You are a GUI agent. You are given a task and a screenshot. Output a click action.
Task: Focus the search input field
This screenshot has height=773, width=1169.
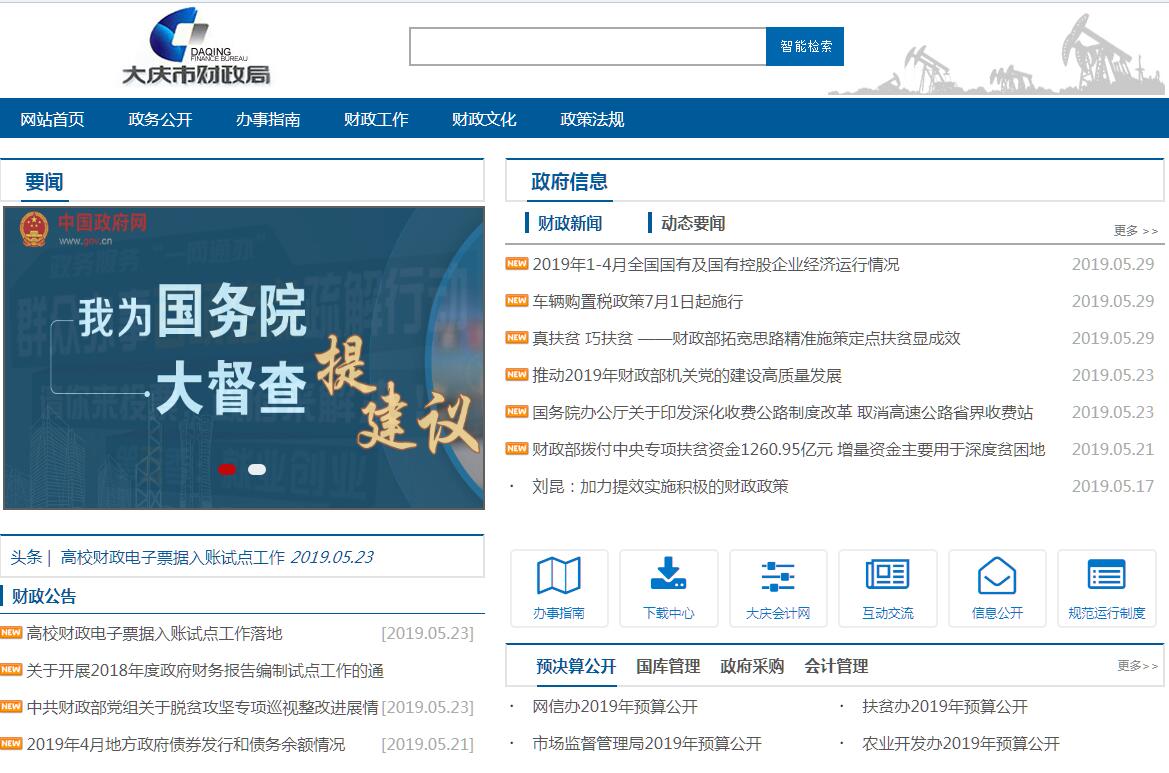pyautogui.click(x=588, y=47)
